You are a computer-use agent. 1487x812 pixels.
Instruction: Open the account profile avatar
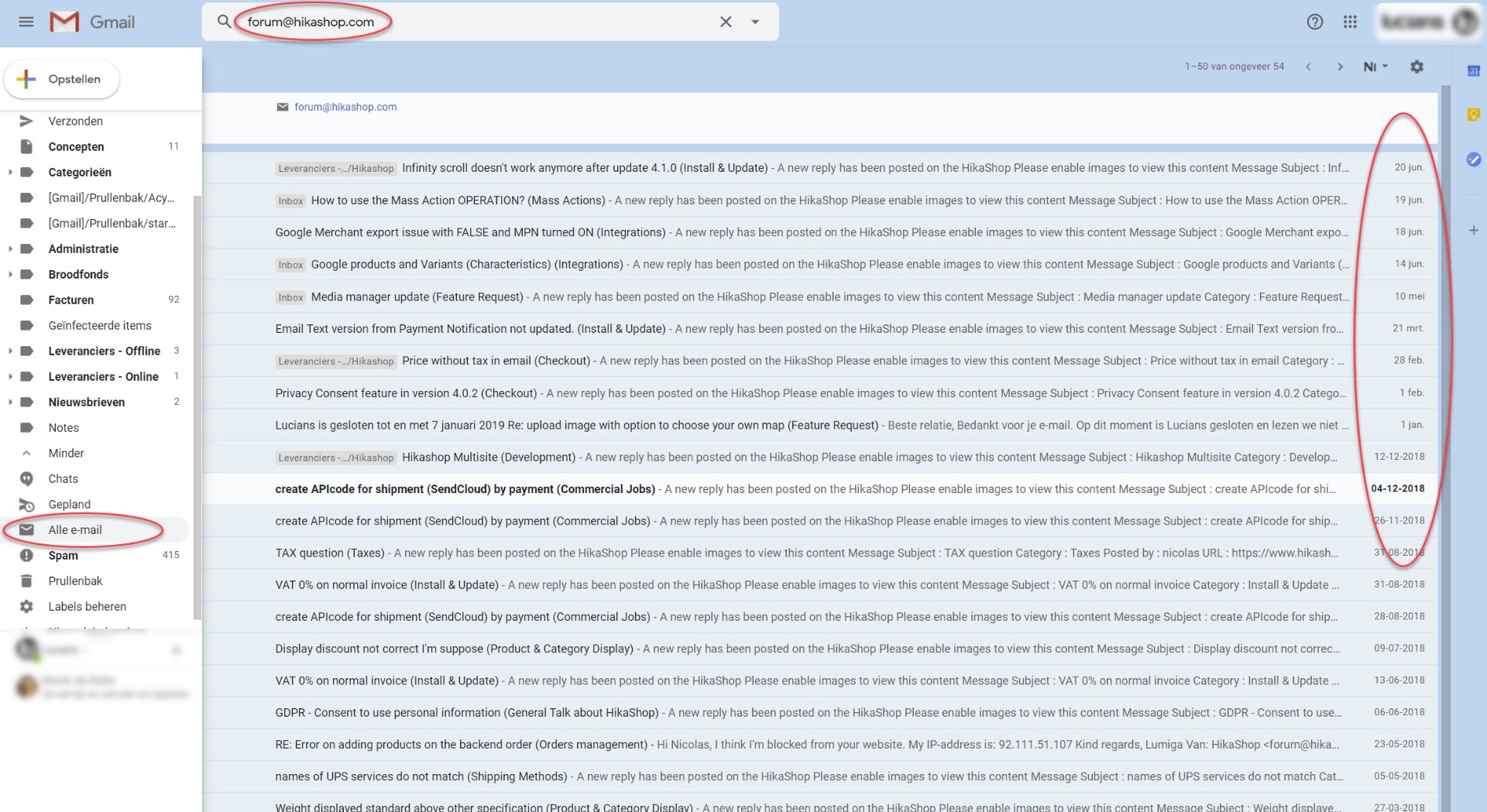[x=1464, y=22]
